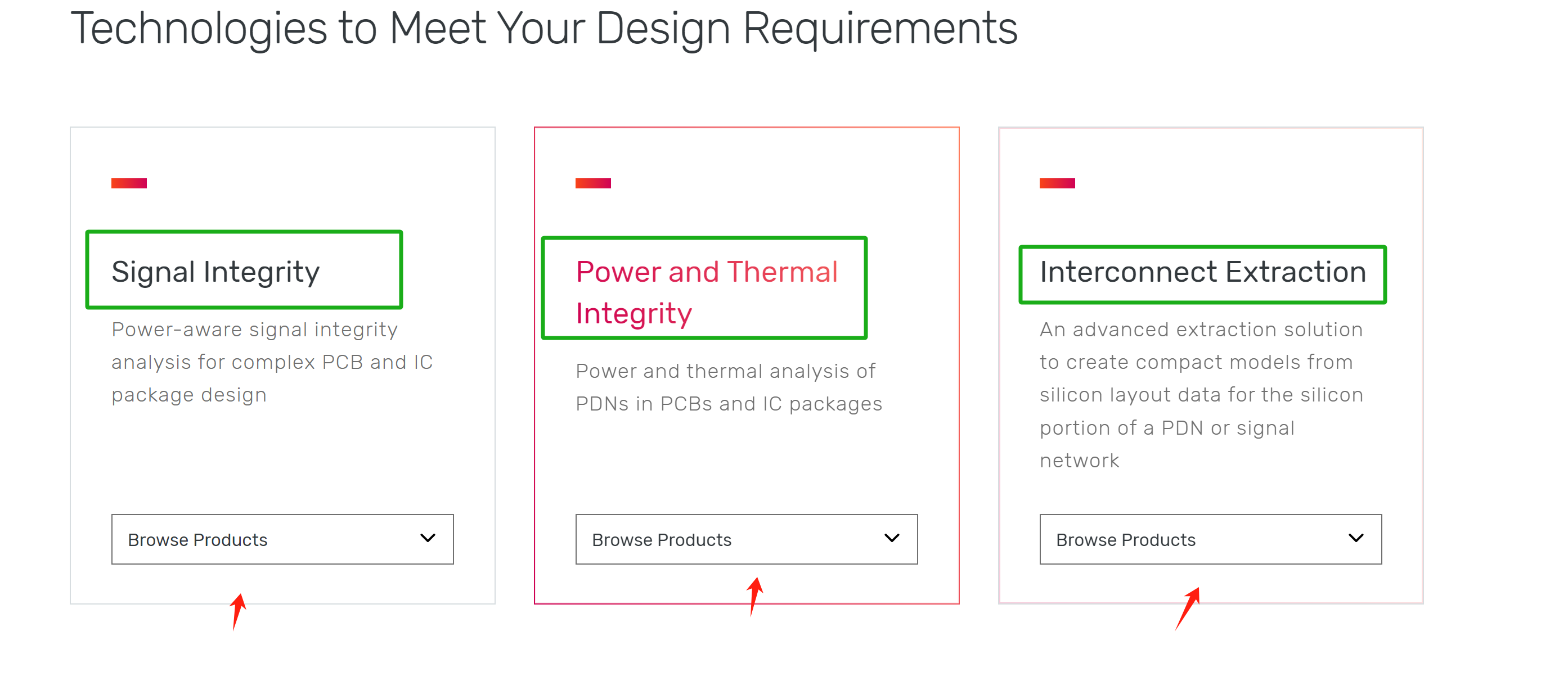The image size is (1568, 690).
Task: Open the Interconnect Extraction title link
Action: pos(1203,272)
